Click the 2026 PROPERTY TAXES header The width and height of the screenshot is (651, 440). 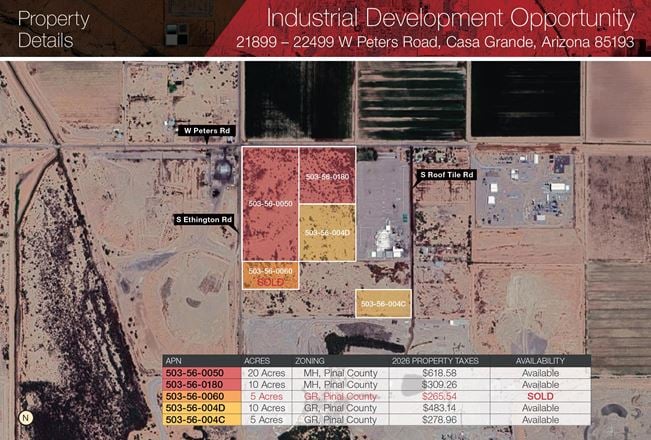436,361
